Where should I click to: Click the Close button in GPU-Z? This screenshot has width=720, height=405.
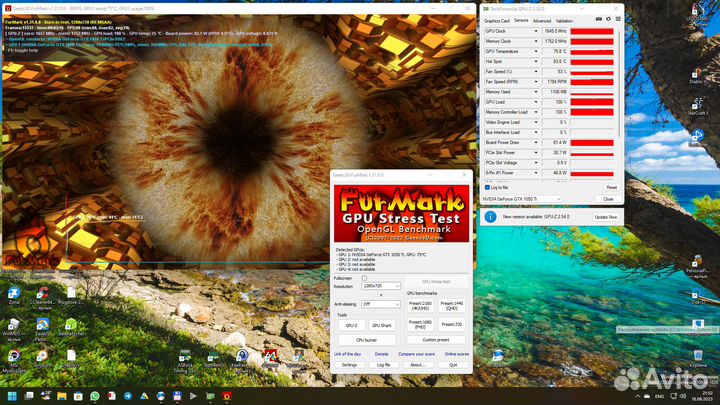(608, 199)
